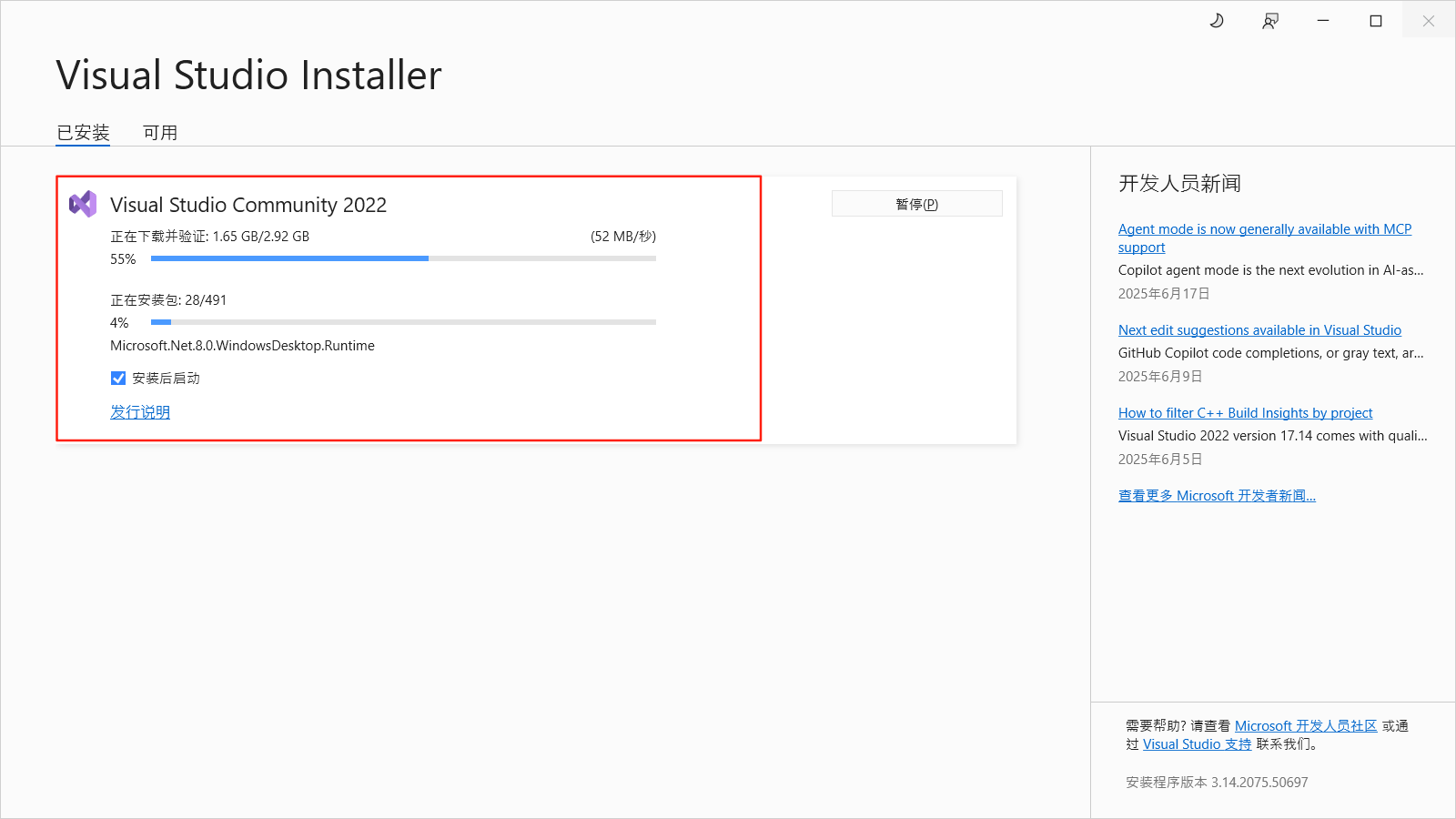Screen dimensions: 1456x819
Task: Click the Visual Studio Community 2022 purple logo
Action: tap(84, 204)
